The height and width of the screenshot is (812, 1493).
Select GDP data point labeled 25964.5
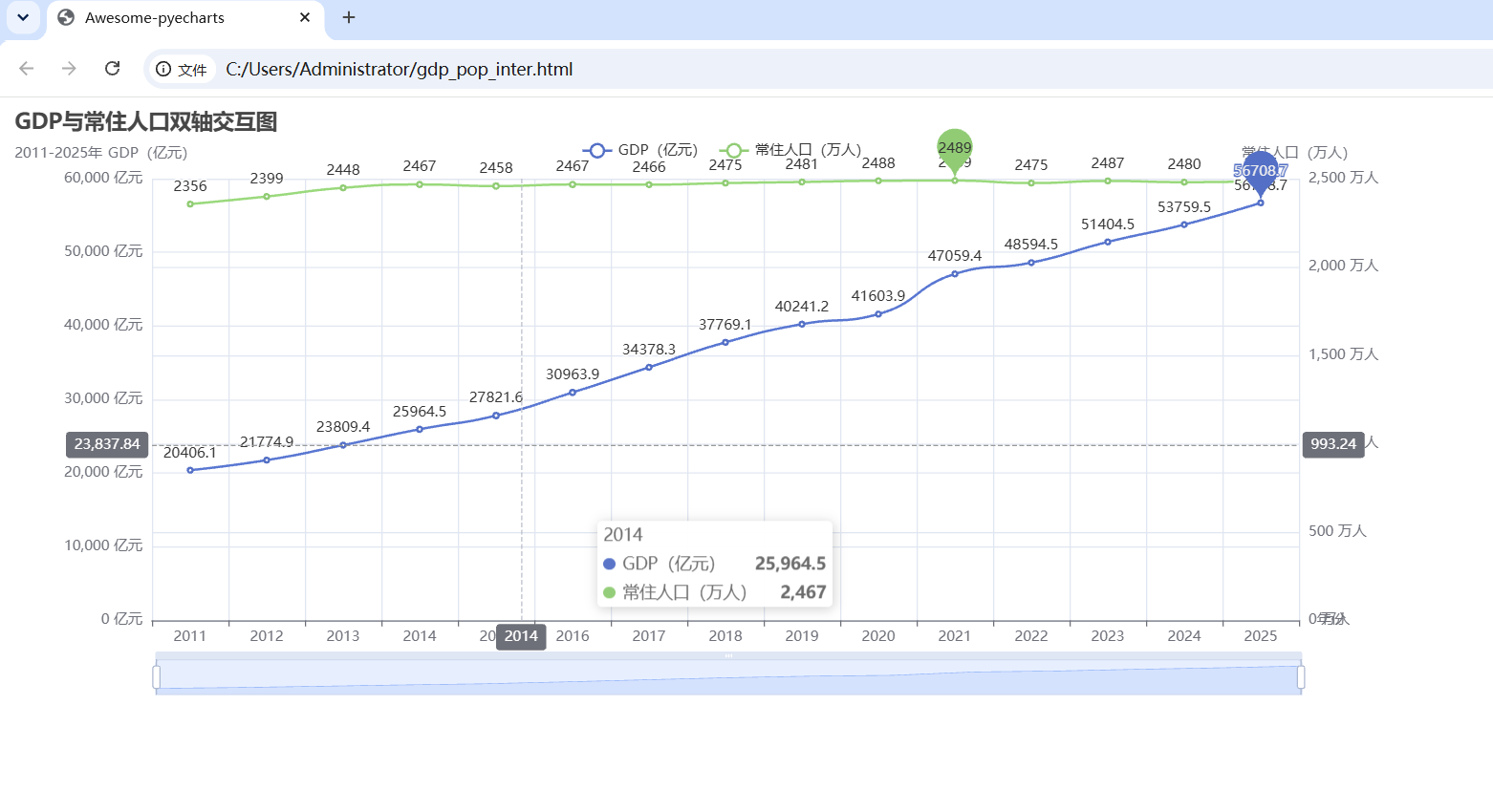pos(420,429)
